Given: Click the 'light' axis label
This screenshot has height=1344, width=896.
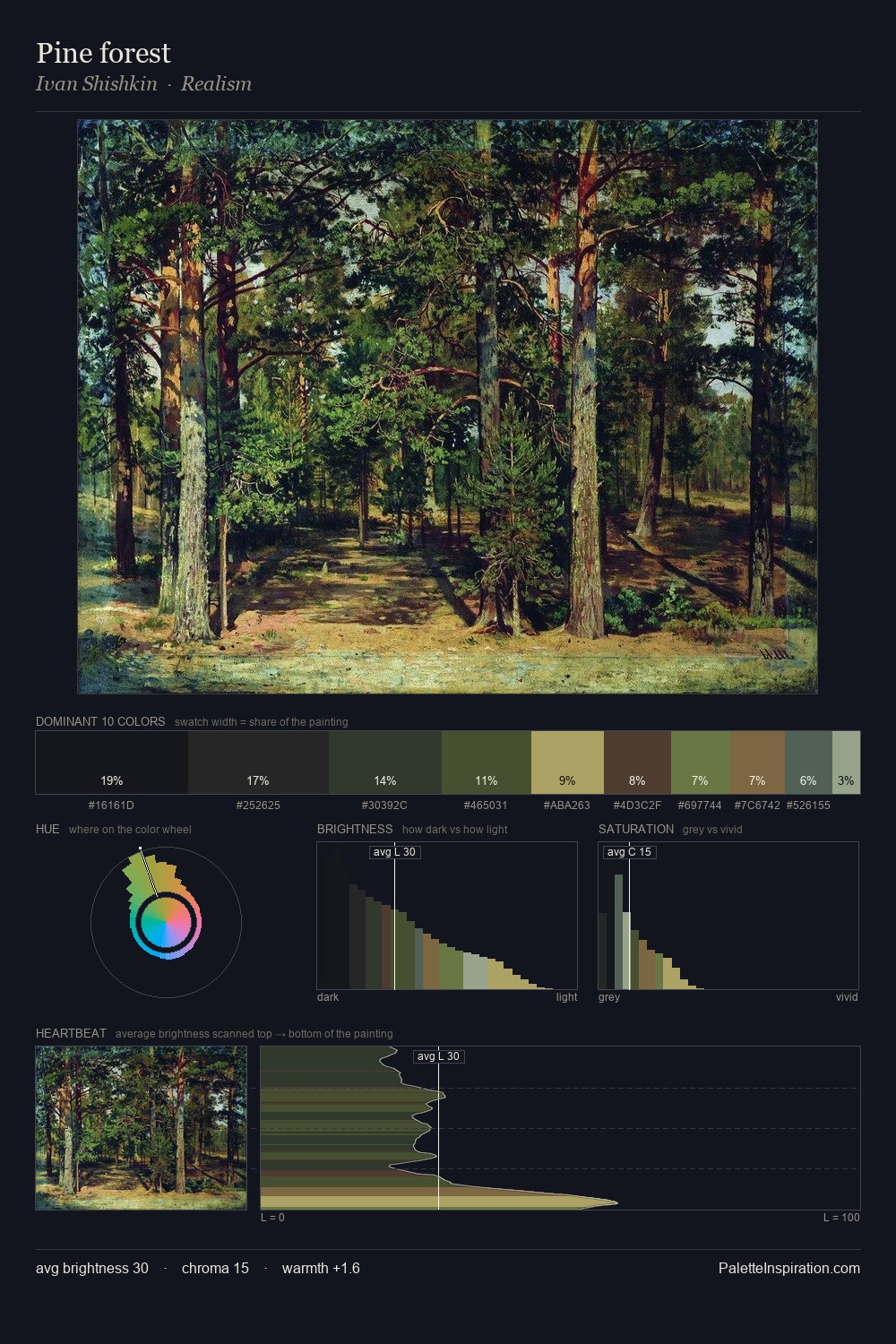Looking at the screenshot, I should point(566,996).
